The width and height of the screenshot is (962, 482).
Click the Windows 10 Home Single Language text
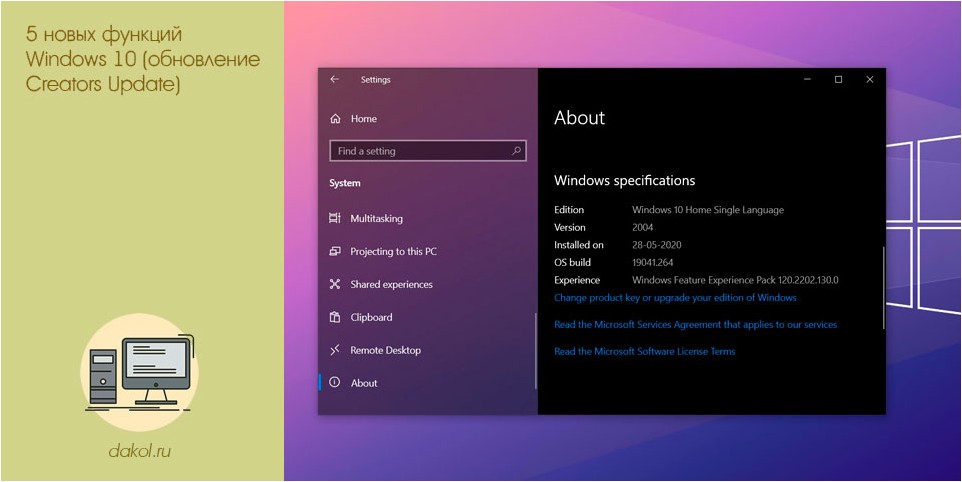[707, 210]
